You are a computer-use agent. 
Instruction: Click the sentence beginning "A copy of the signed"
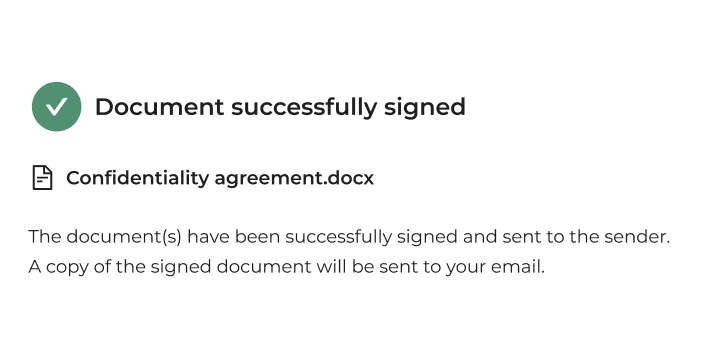286,267
